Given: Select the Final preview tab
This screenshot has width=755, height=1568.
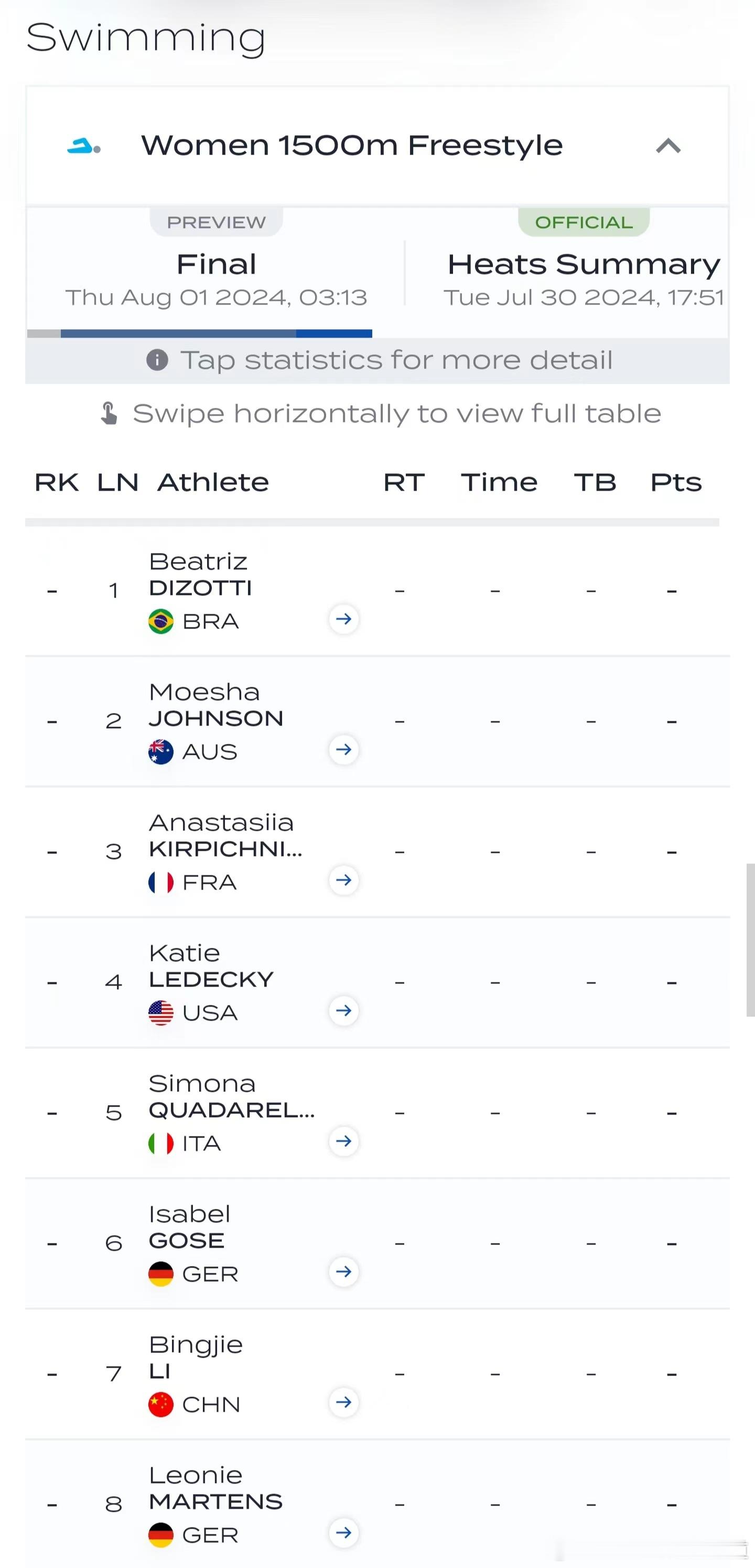Looking at the screenshot, I should (216, 273).
